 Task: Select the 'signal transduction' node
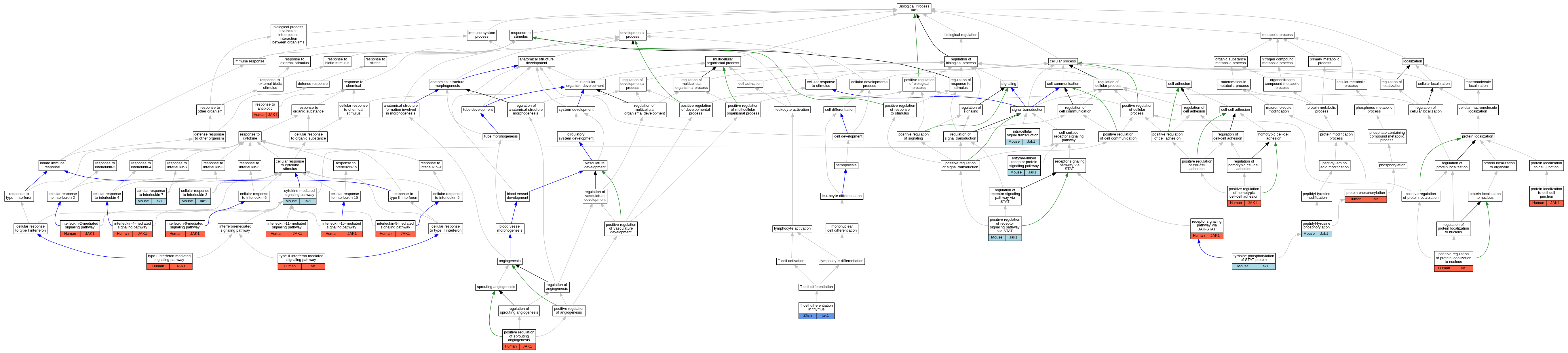[1027, 110]
